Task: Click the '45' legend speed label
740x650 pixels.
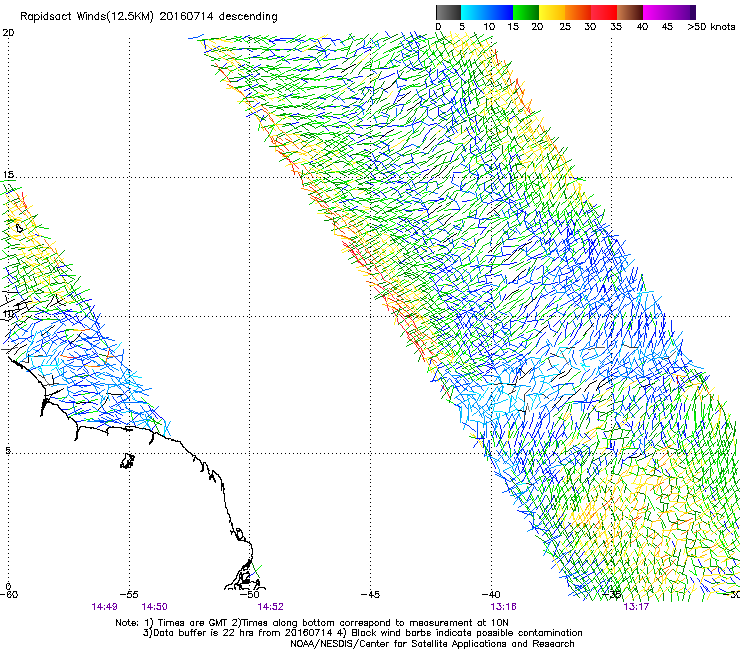Action: tap(667, 27)
